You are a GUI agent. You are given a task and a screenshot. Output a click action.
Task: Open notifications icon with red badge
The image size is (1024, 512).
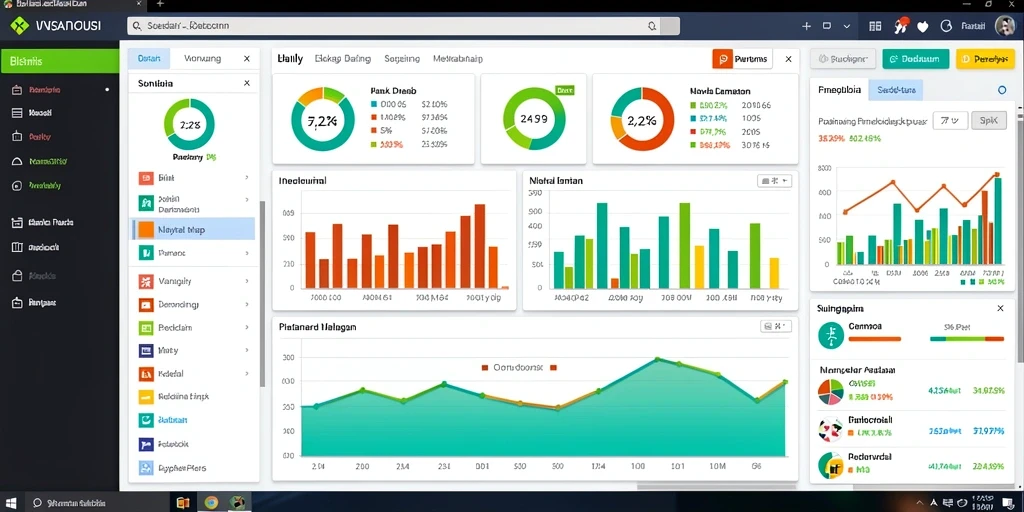[x=901, y=26]
